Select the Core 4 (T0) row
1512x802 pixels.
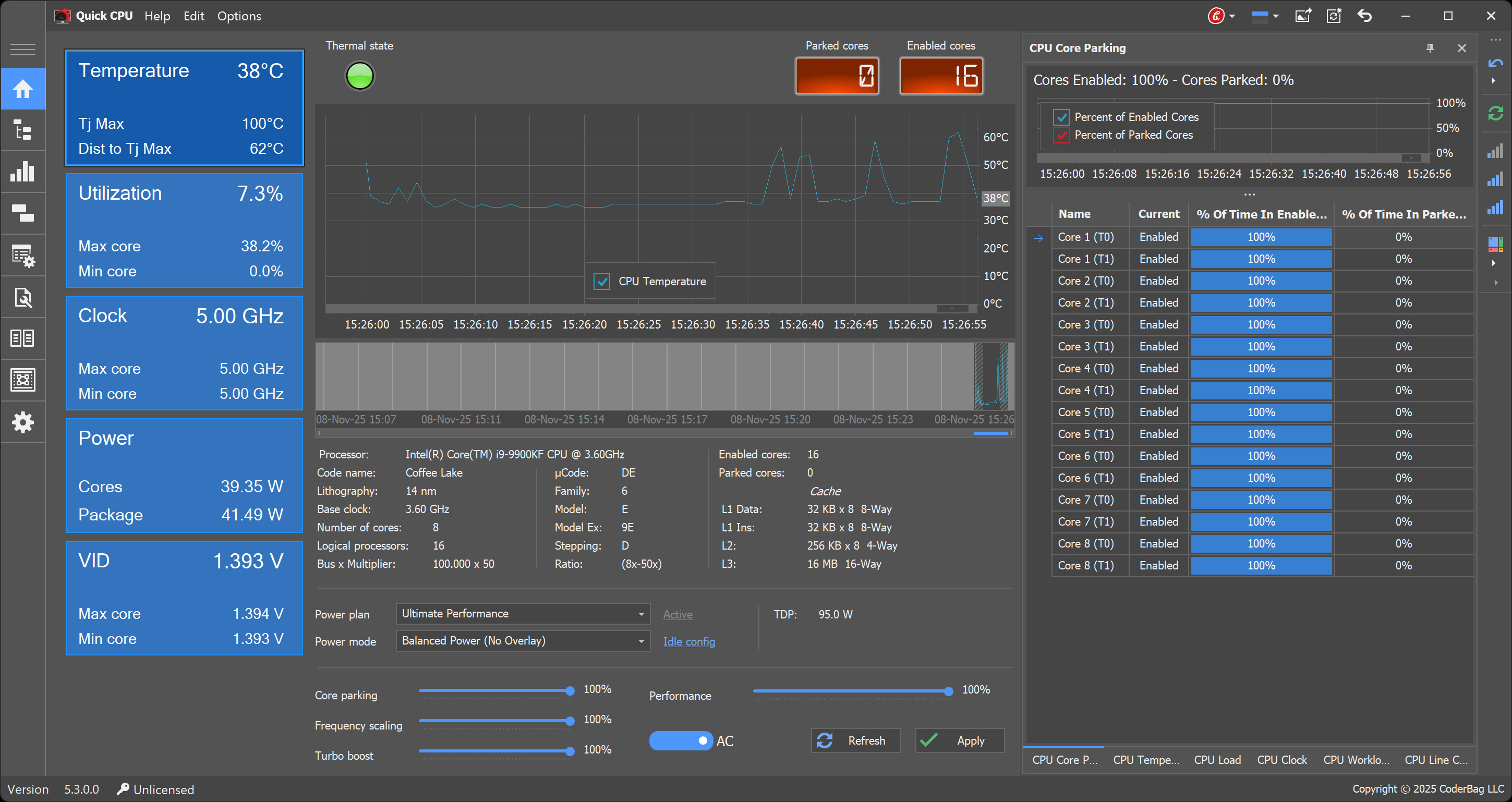[x=1085, y=369]
